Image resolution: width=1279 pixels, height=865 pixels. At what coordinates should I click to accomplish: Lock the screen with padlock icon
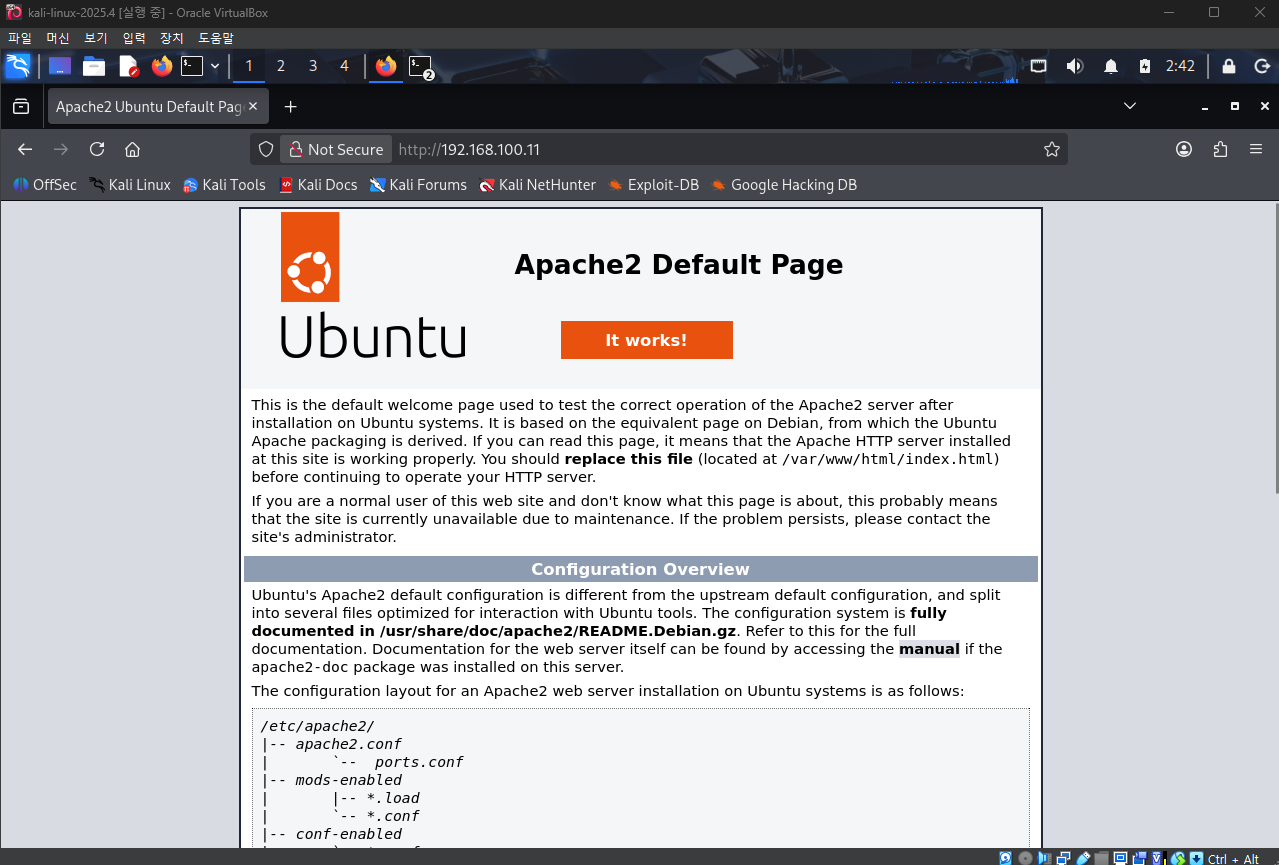coord(1229,66)
